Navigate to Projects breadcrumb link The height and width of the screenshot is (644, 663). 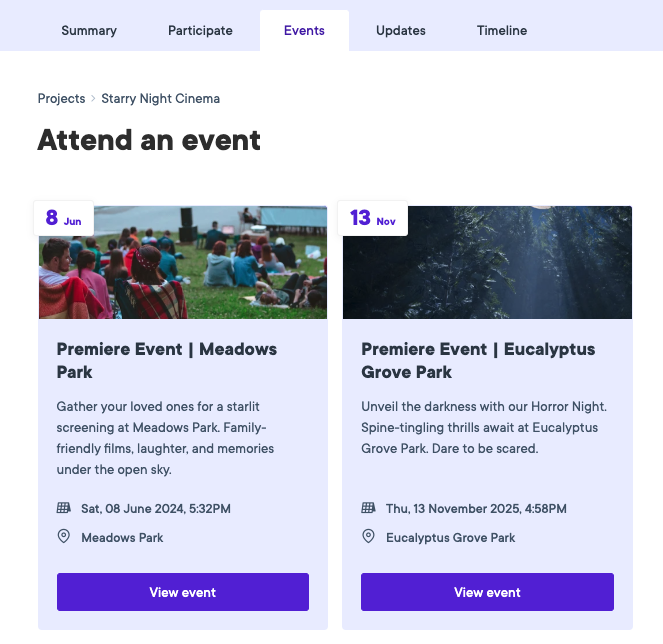click(x=61, y=99)
